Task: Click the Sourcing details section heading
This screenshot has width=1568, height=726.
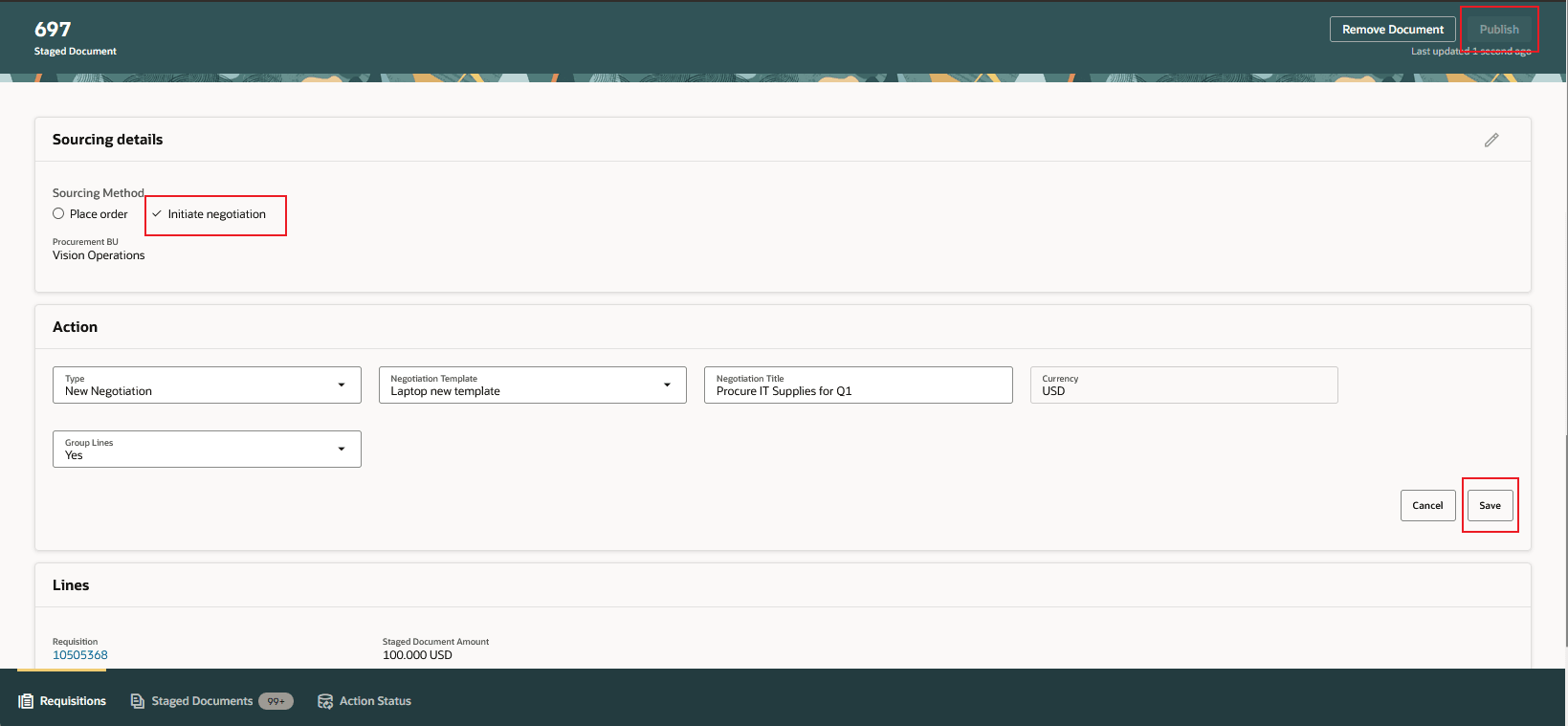Action: tap(108, 140)
